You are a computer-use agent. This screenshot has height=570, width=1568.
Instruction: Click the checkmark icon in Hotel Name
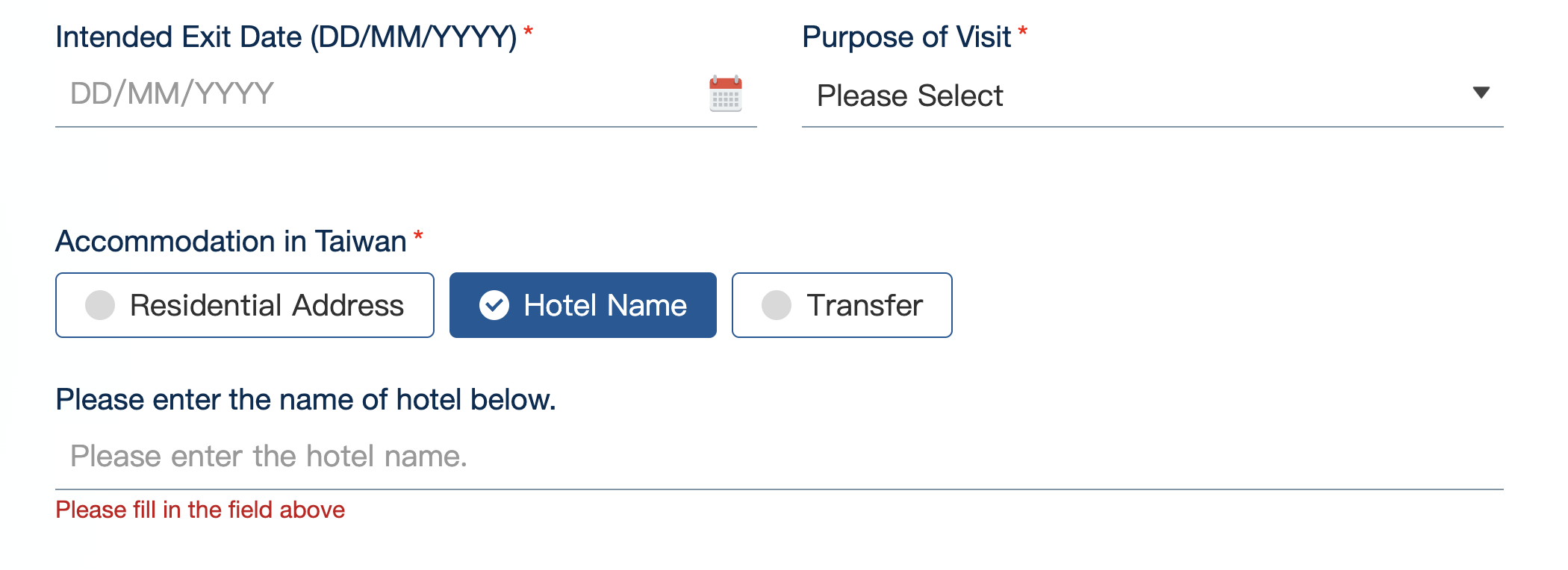pos(494,305)
